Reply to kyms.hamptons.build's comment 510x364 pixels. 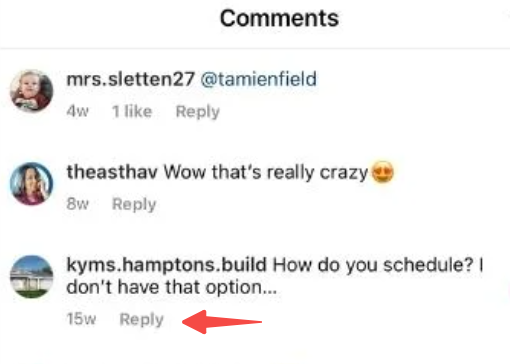click(141, 319)
